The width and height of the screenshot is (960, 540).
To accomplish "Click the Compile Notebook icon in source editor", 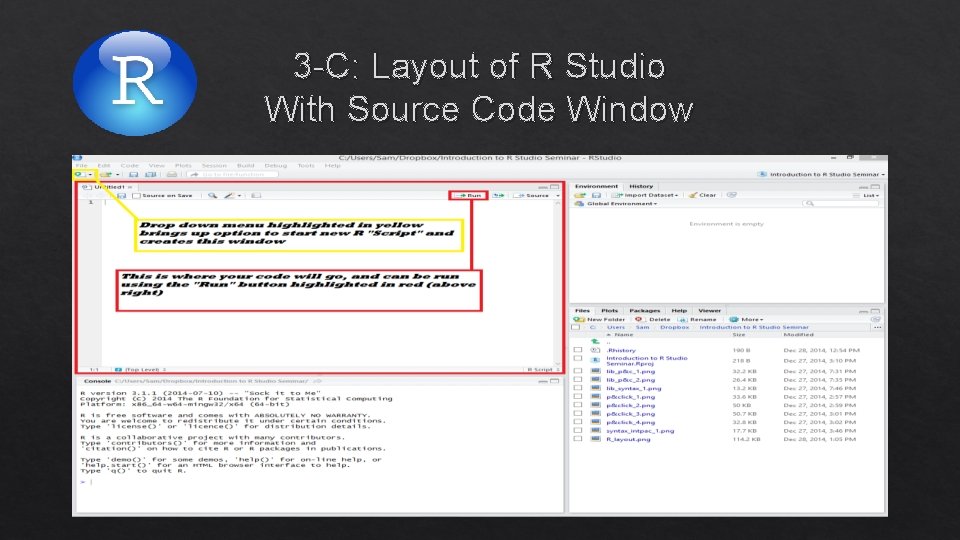I will click(x=257, y=195).
